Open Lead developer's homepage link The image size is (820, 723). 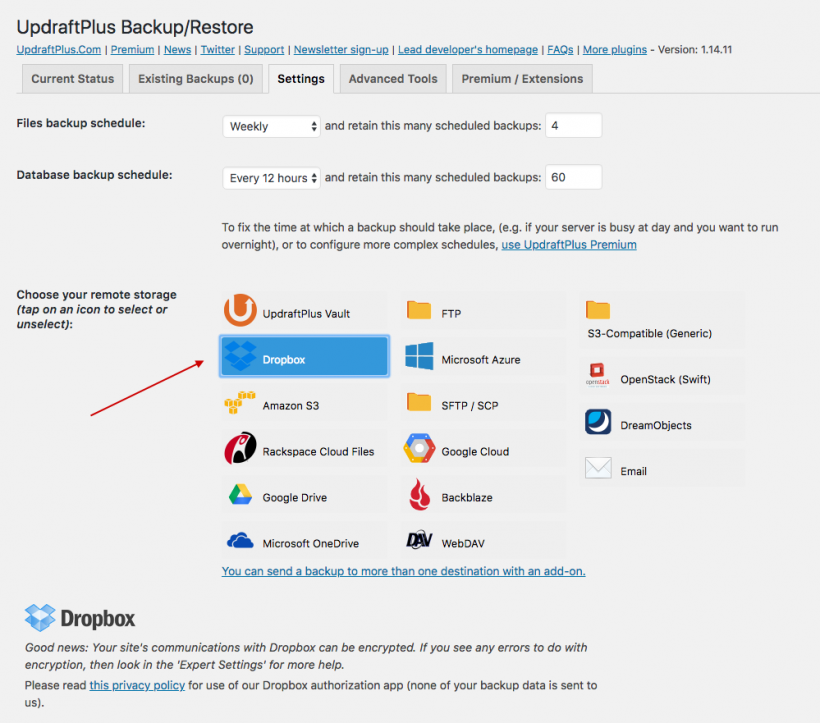click(x=468, y=50)
